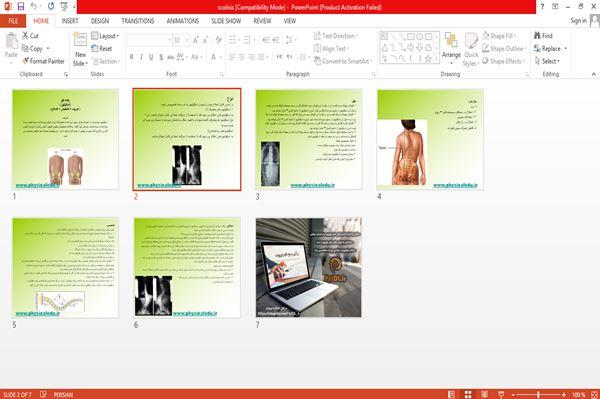The image size is (600, 399).
Task: Select slide 4 thumbnail with spine illustration
Action: (430, 140)
